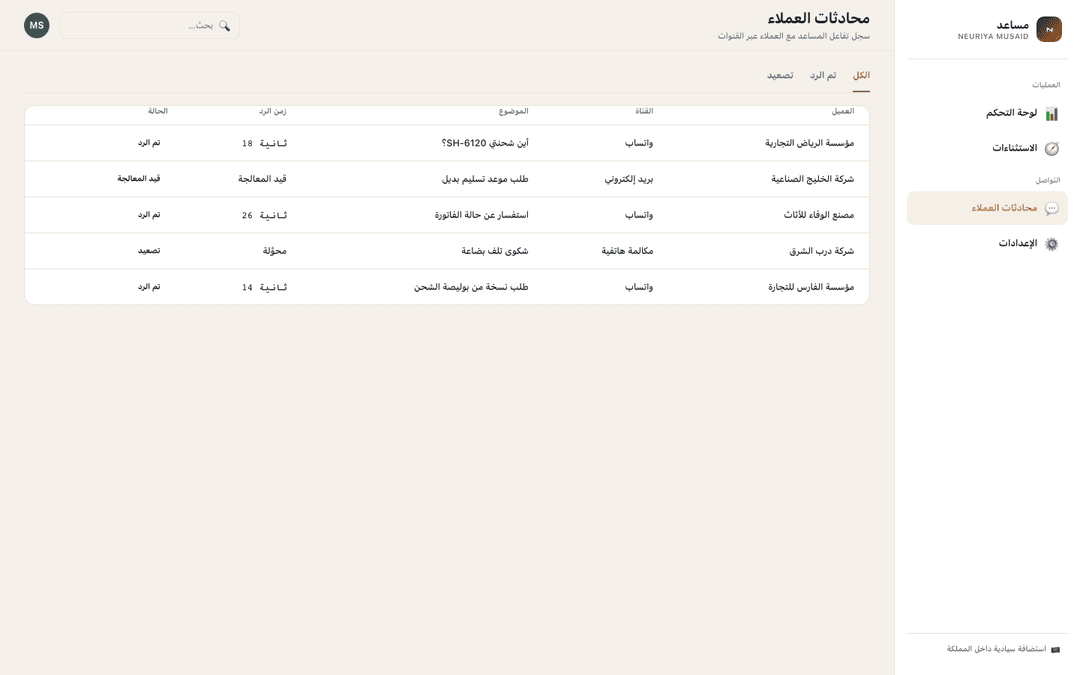
Task: Click the magnifier search icon
Action: [x=224, y=25]
